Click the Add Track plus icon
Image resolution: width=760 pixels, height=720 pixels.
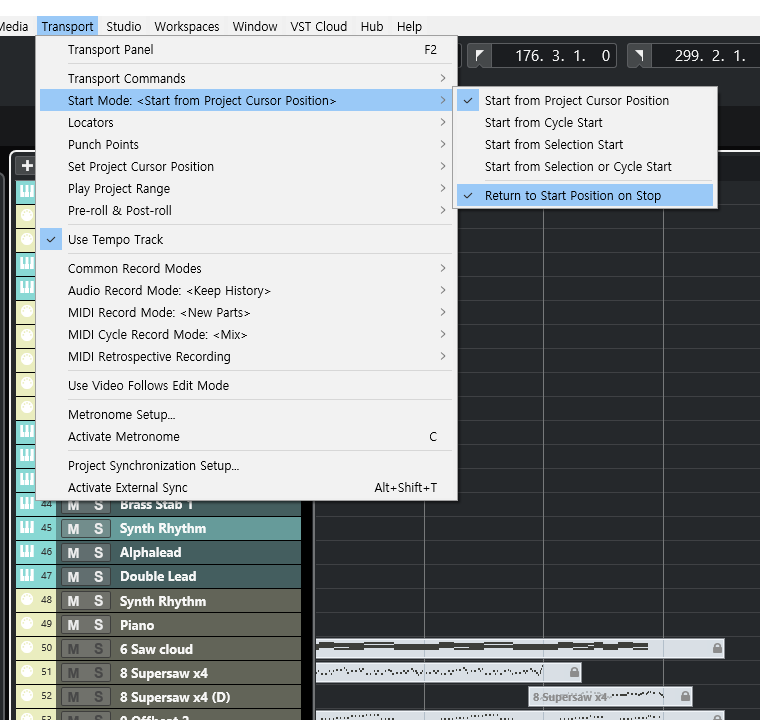[x=27, y=166]
